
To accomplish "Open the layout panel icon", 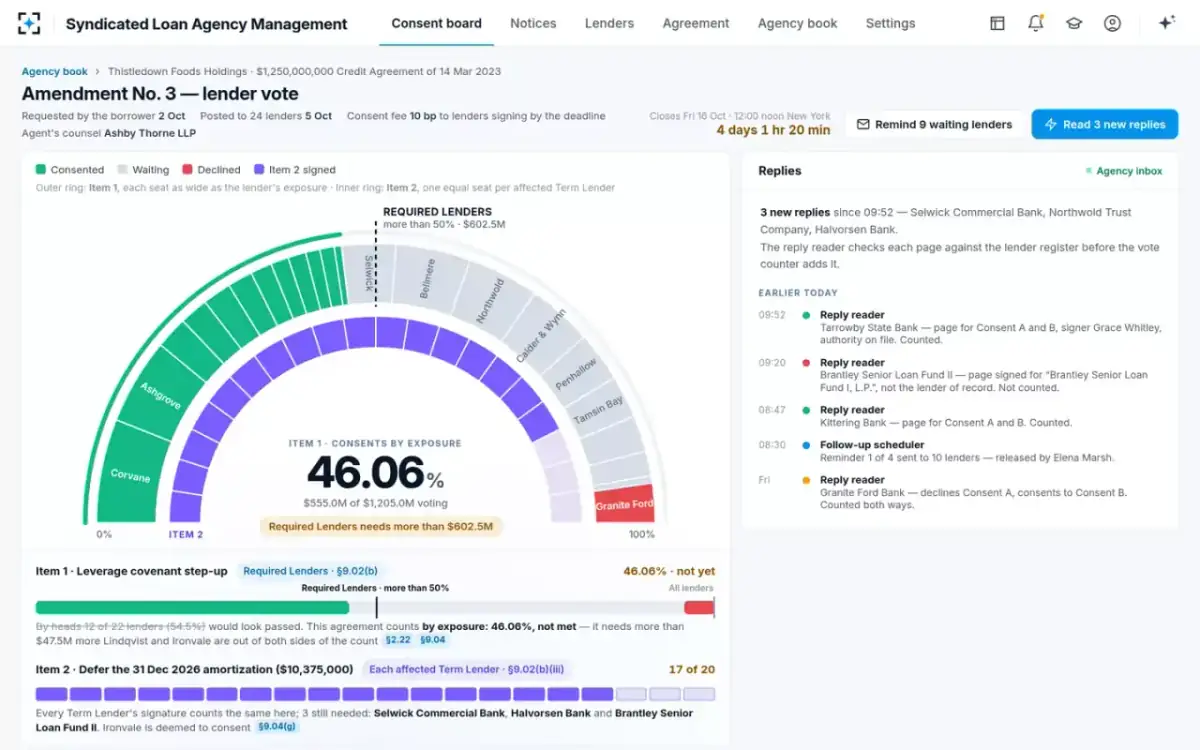I will coord(997,23).
